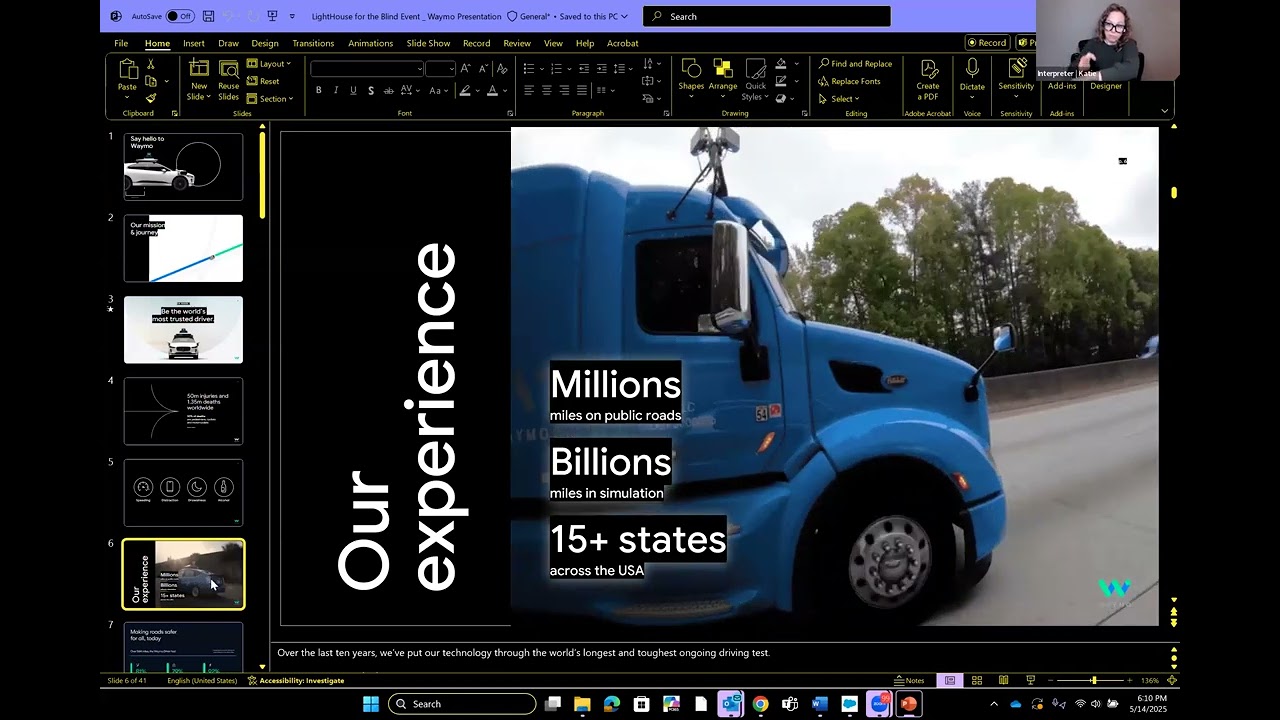Viewport: 1280px width, 720px height.
Task: Toggle Normal view button in status bar
Action: click(950, 680)
